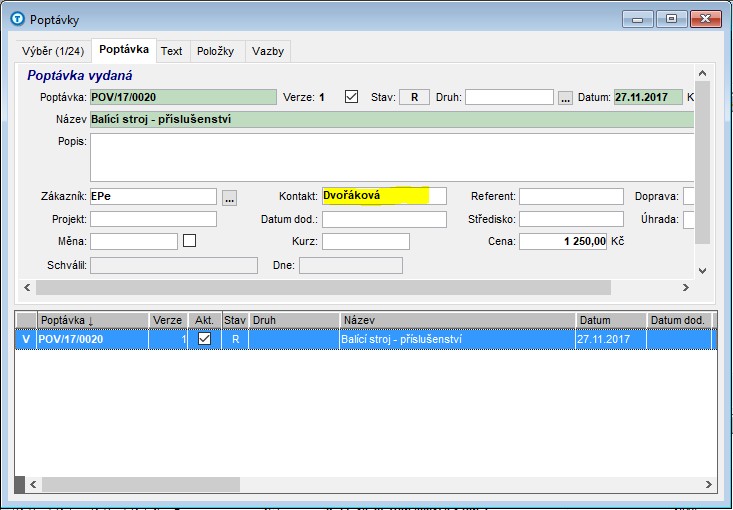Click the Datum column header
The image size is (733, 510).
click(611, 320)
